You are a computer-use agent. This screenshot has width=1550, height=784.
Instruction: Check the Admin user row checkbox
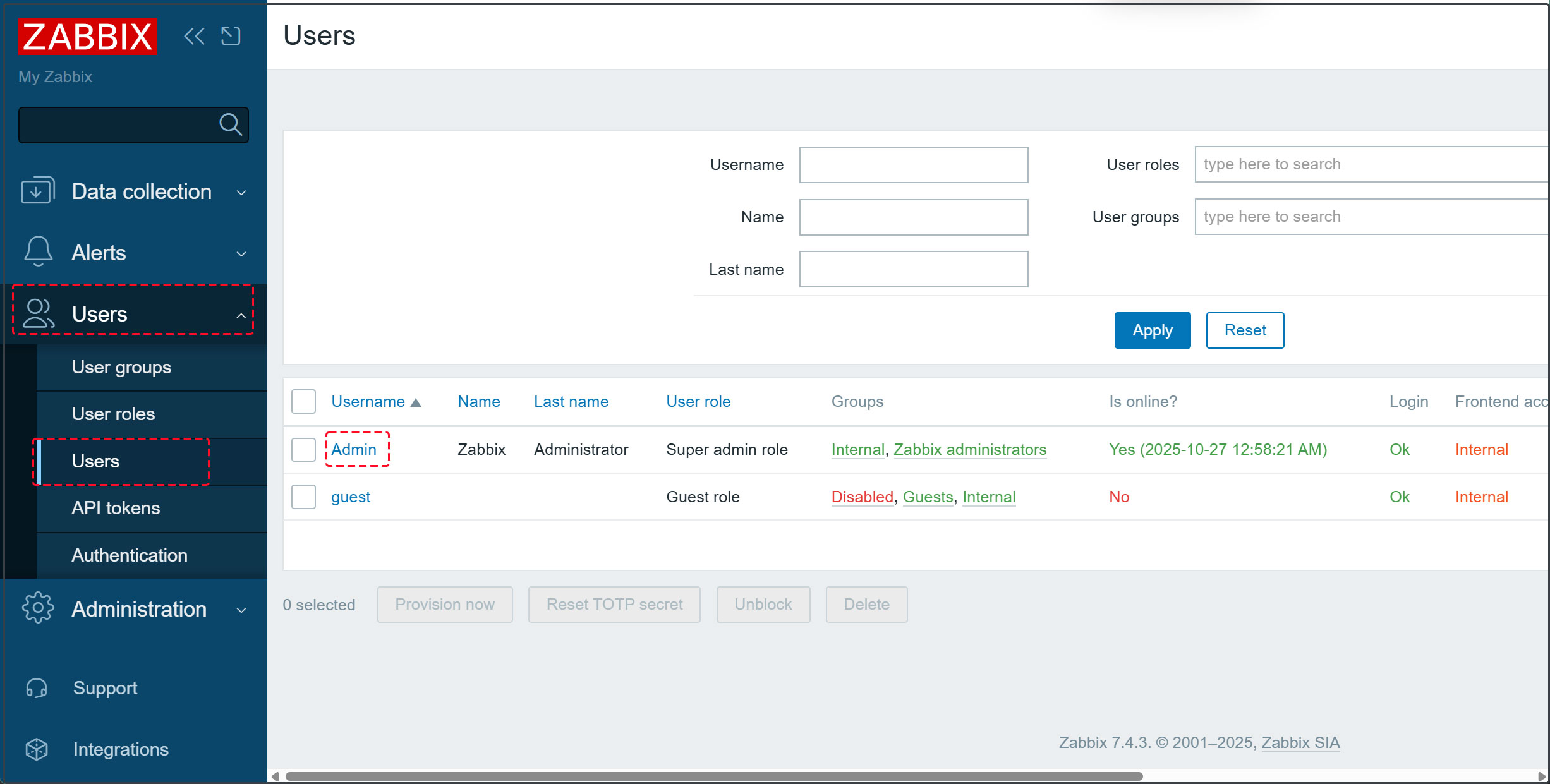tap(303, 449)
